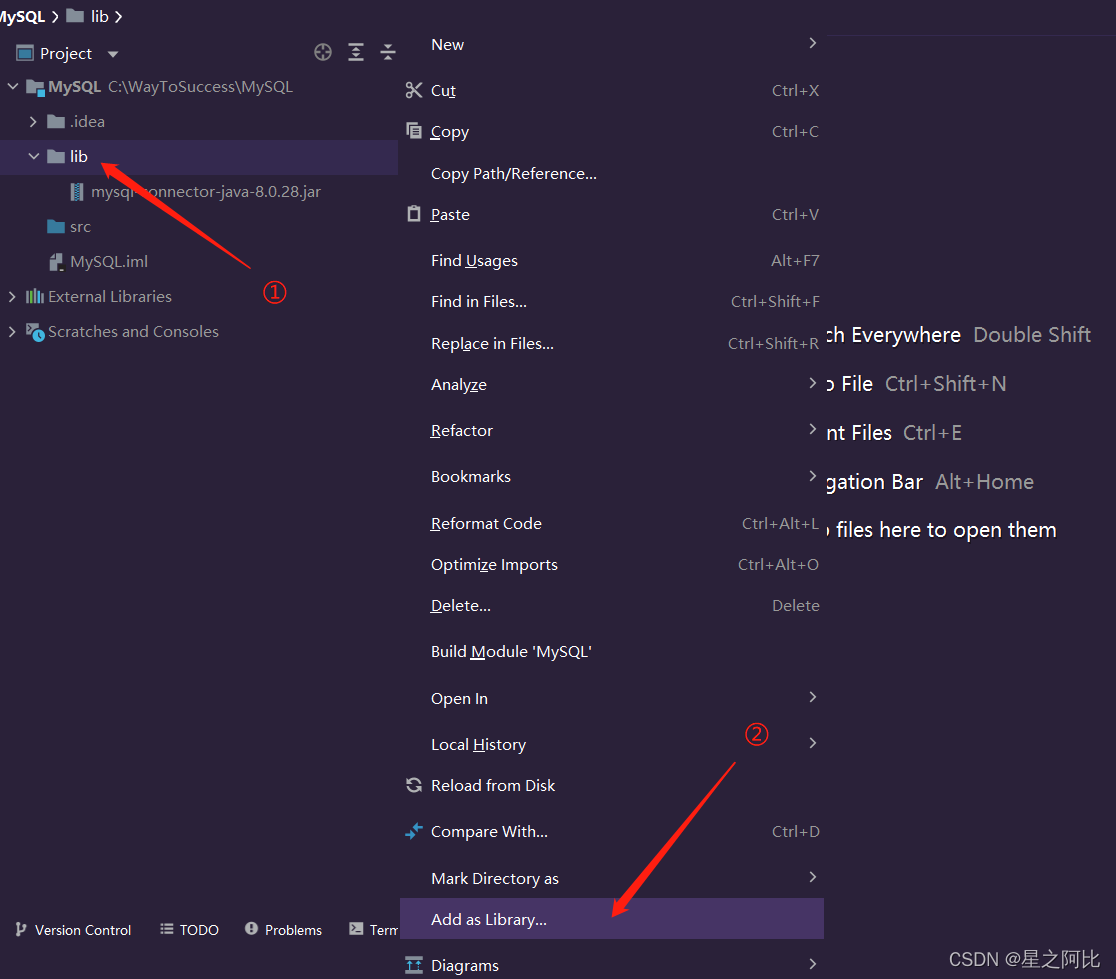Click the TODO list icon

tap(167, 928)
